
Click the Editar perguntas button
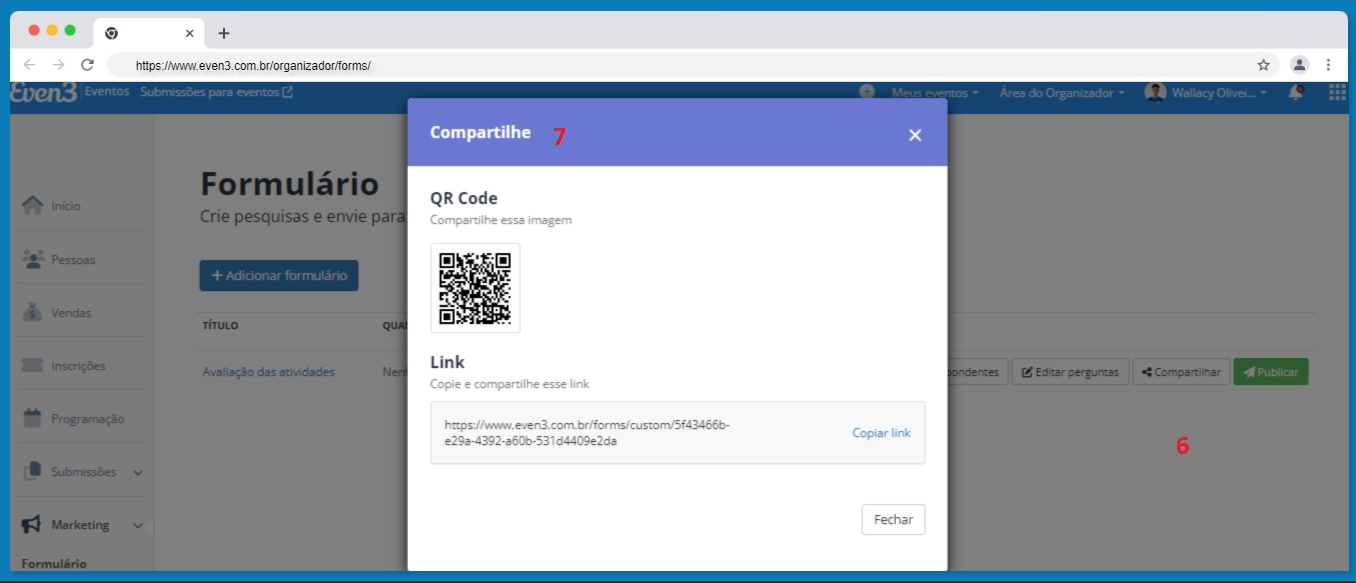pyautogui.click(x=1071, y=372)
